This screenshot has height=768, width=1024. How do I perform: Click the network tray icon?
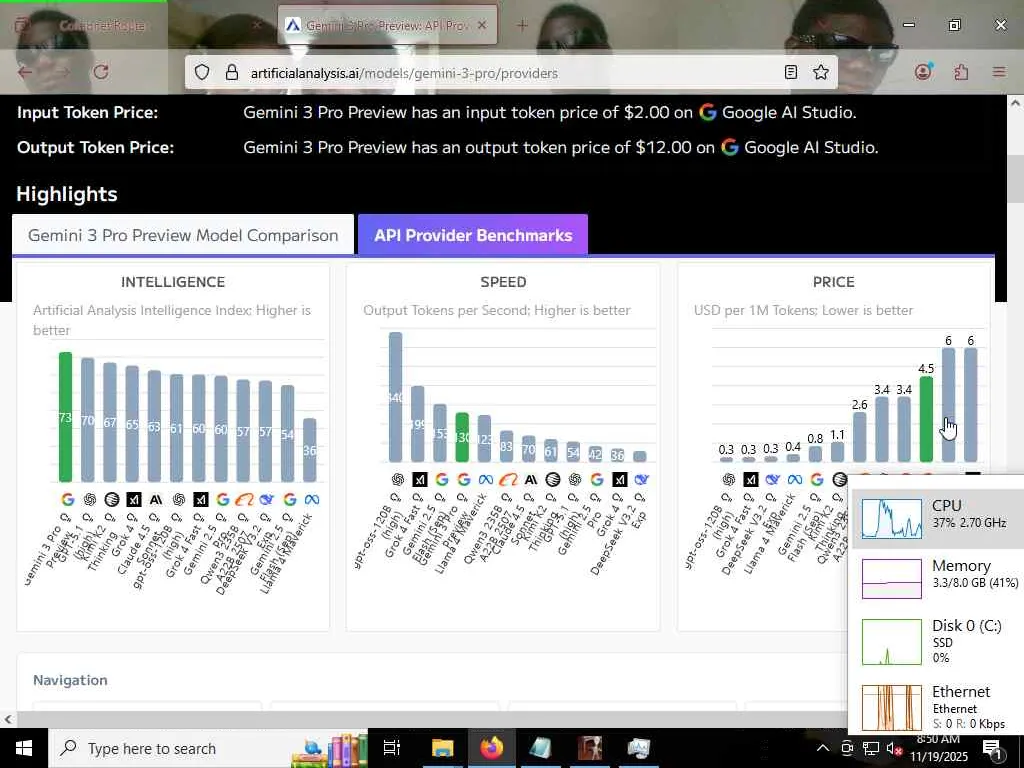[871, 748]
